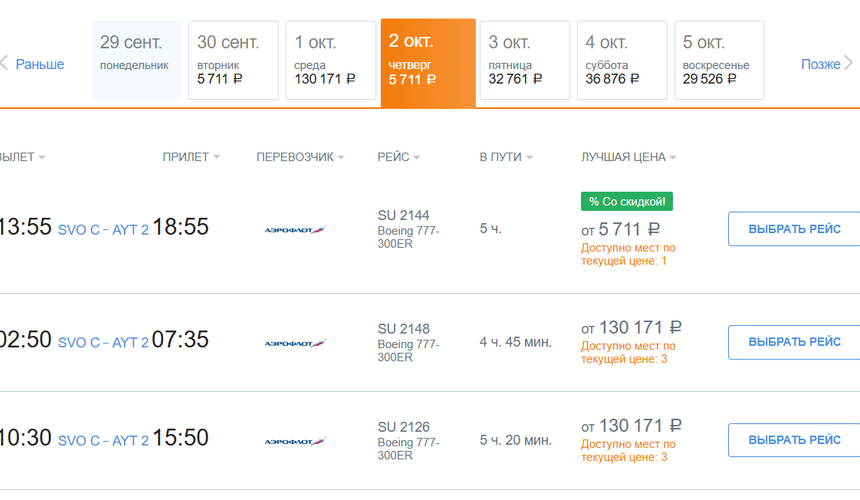Click the right arrow next to Позже
Screen dimensions: 860x500
tap(850, 63)
